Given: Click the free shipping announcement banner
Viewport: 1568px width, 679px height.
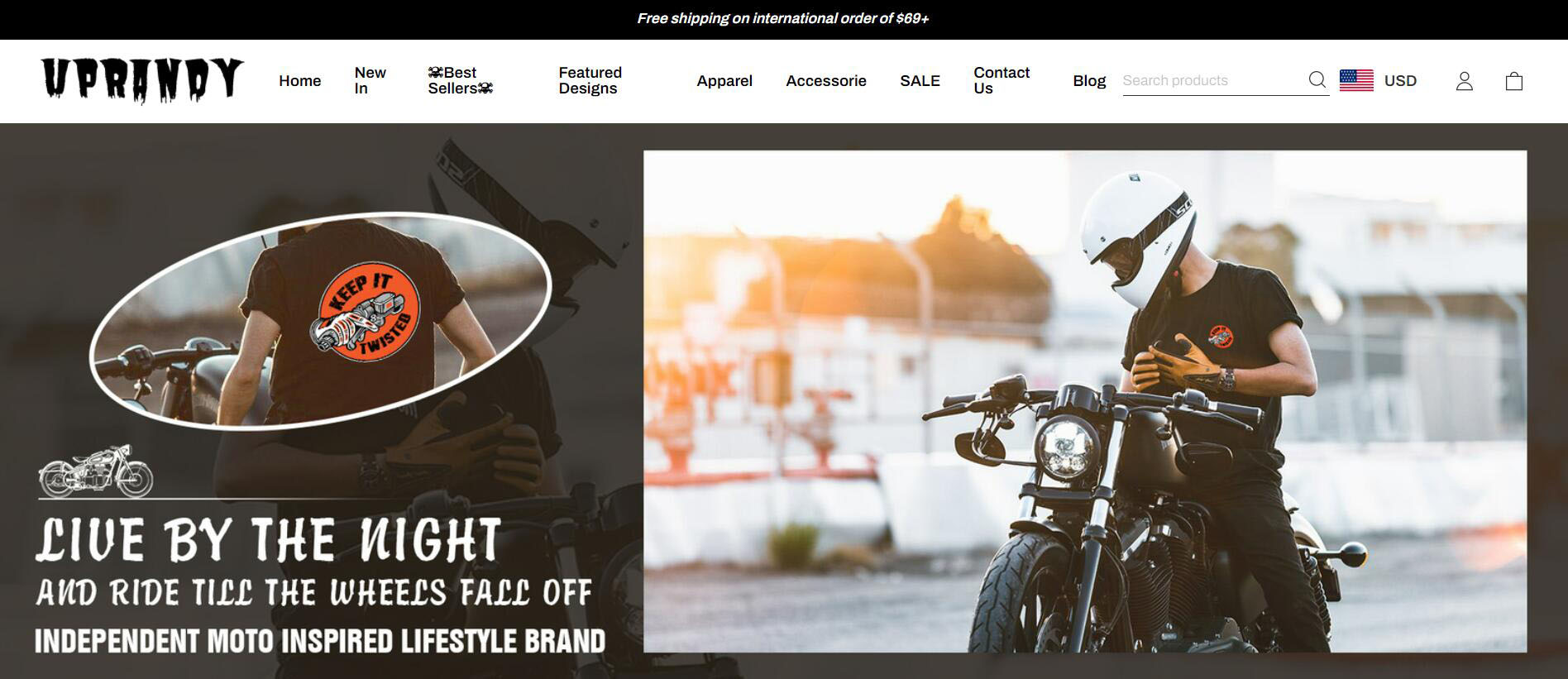Looking at the screenshot, I should [783, 18].
